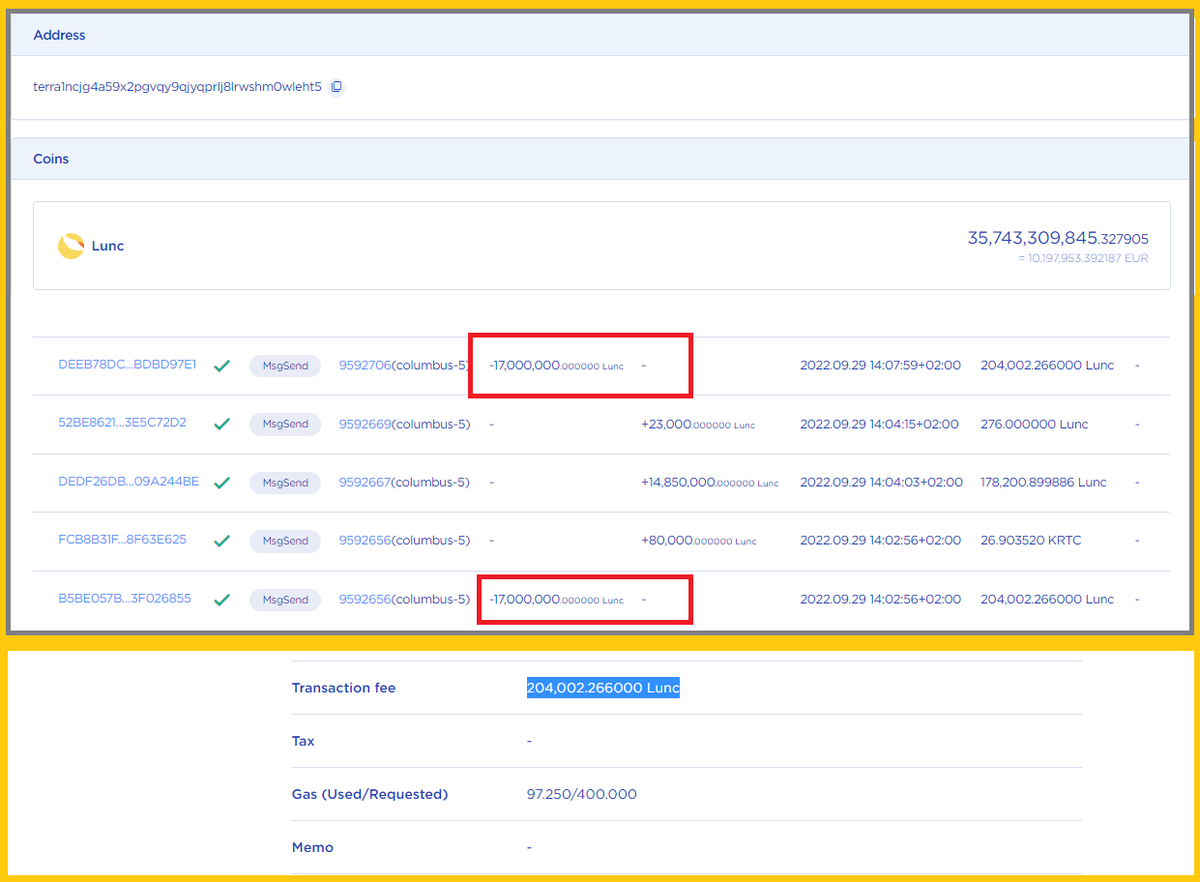1200x882 pixels.
Task: Copy the terra1ncjg address with copy icon
Action: (337, 87)
